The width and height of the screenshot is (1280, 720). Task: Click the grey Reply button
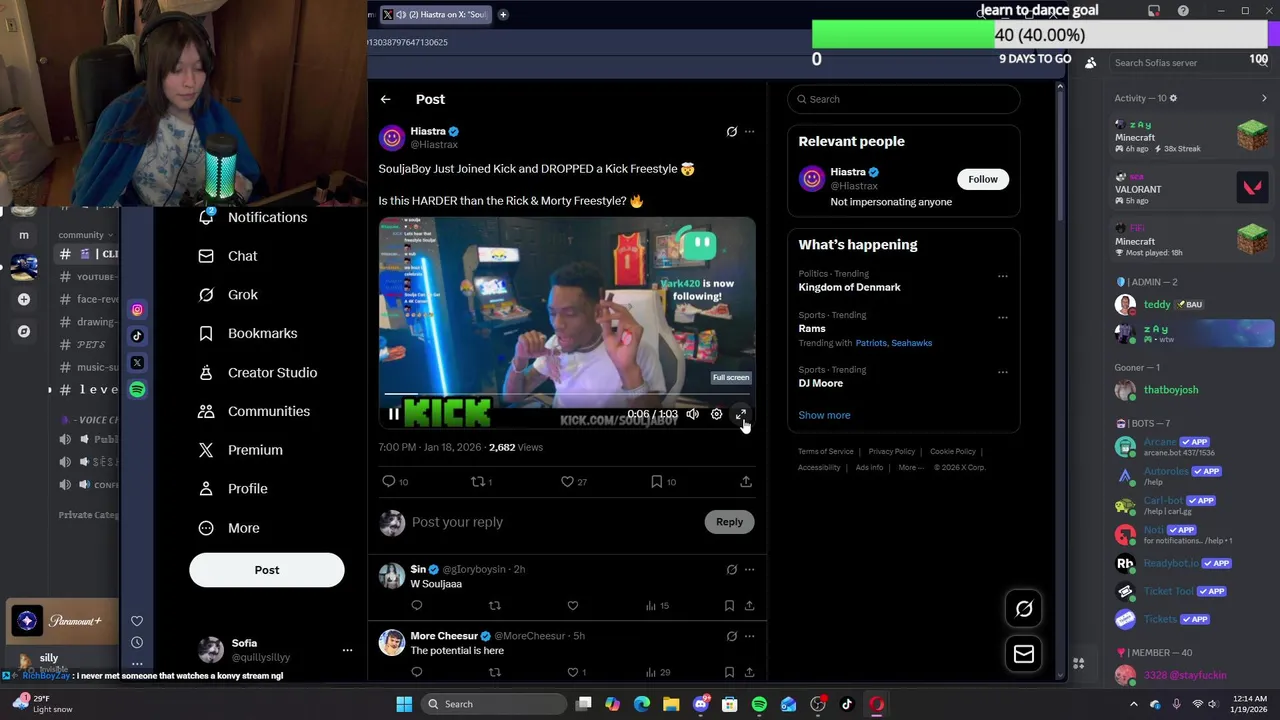729,522
